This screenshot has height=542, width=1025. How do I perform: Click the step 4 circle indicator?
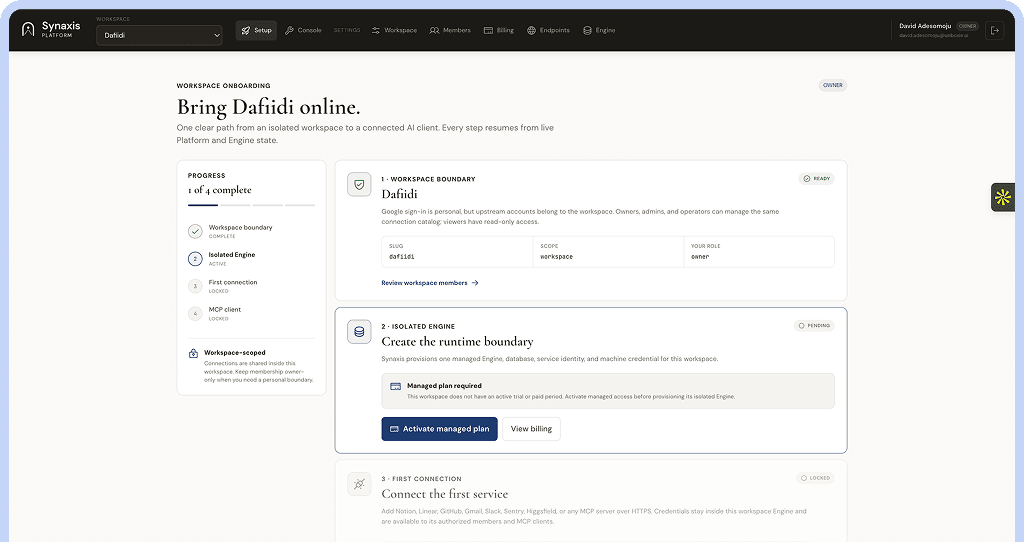point(195,314)
